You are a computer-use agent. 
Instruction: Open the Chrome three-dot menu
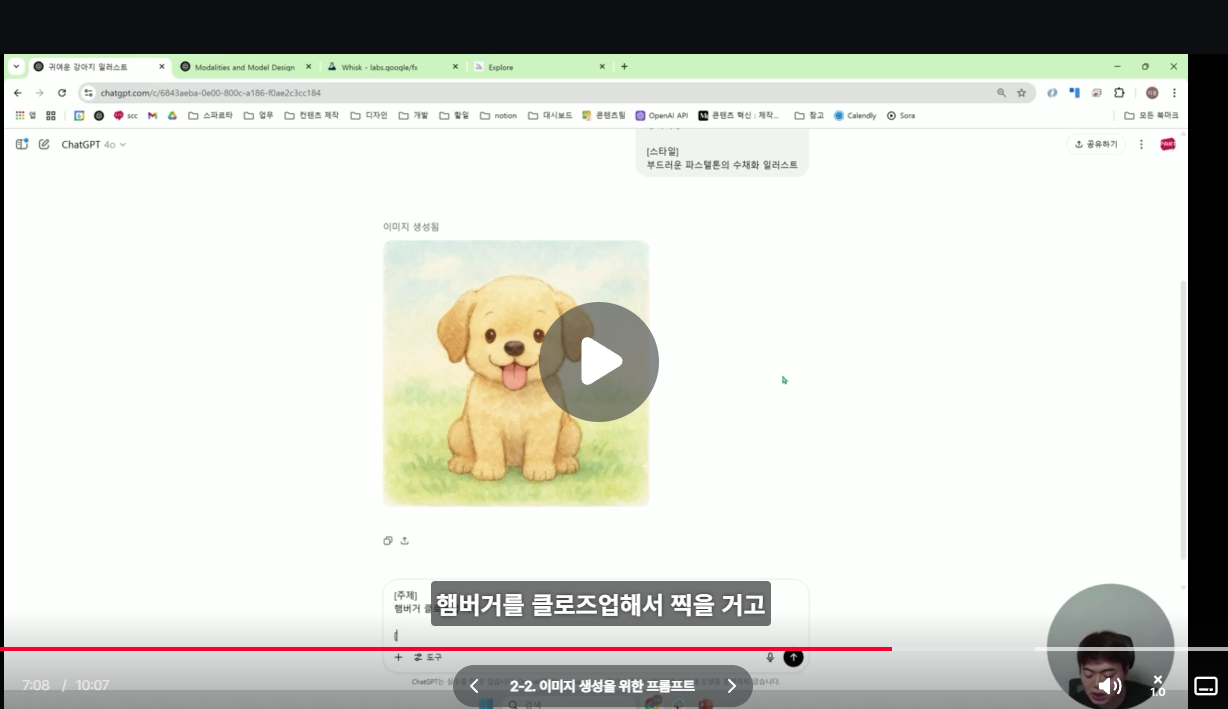coord(1174,93)
